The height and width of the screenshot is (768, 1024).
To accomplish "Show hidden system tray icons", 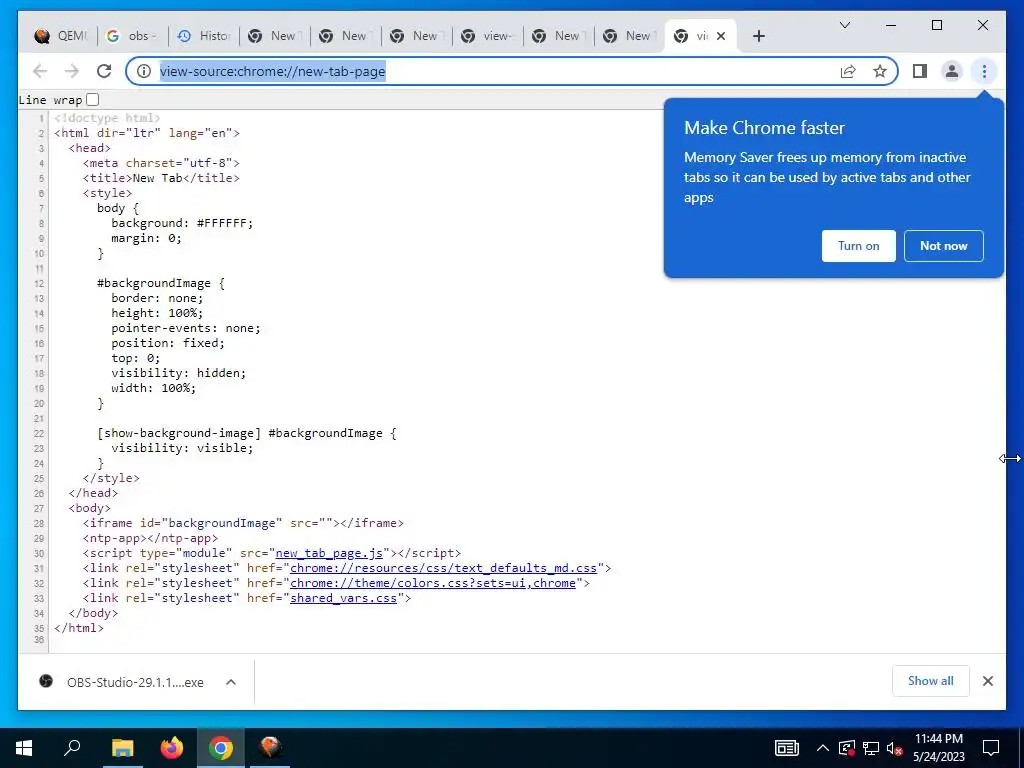I will click(823, 748).
